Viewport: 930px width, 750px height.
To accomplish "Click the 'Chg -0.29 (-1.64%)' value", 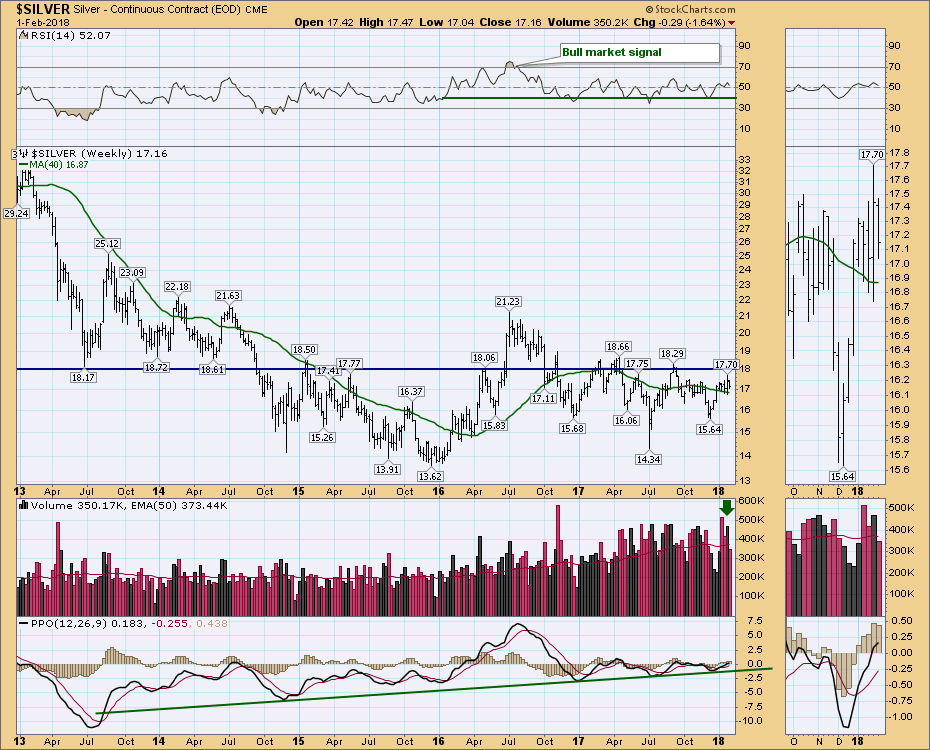I will point(680,23).
